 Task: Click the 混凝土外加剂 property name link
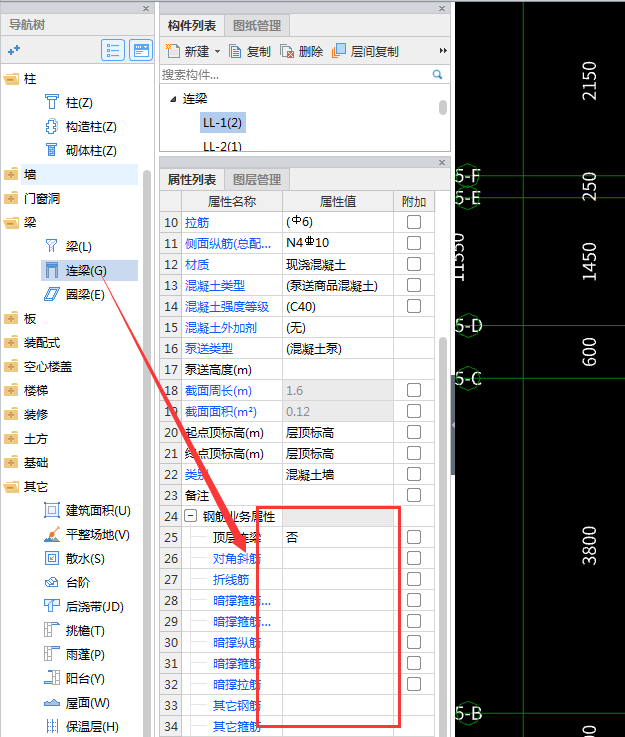coord(221,328)
